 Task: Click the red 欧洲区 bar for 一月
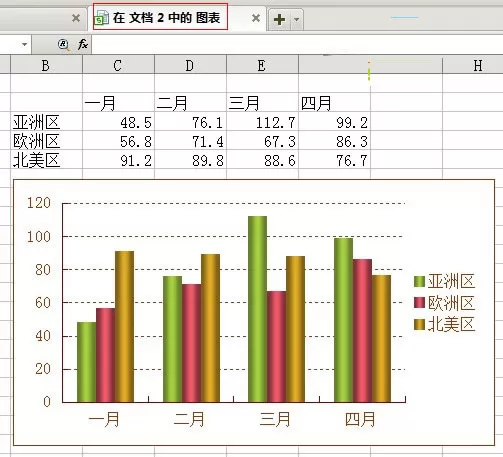105,355
